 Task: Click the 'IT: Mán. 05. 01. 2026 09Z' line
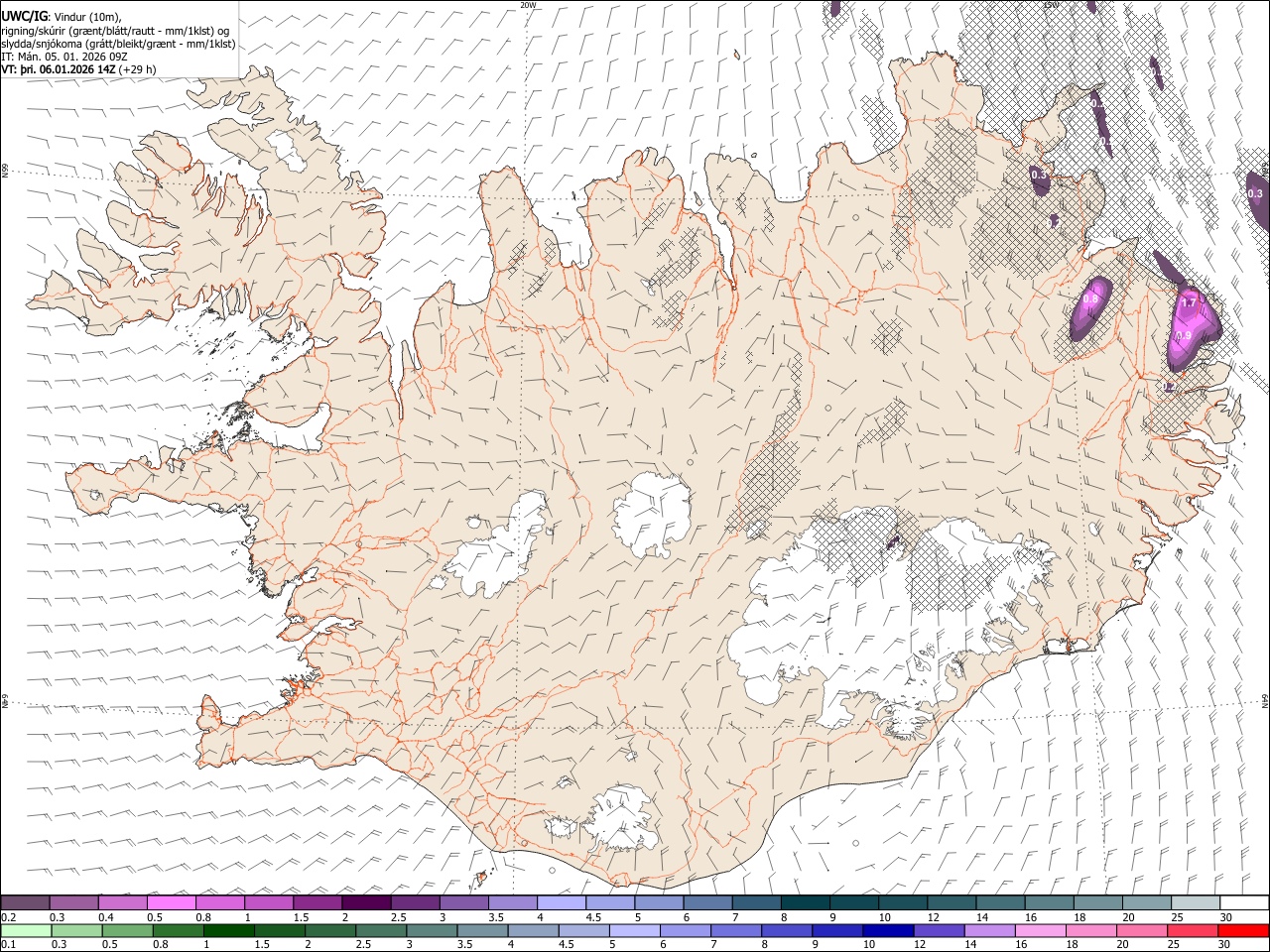tap(64, 57)
